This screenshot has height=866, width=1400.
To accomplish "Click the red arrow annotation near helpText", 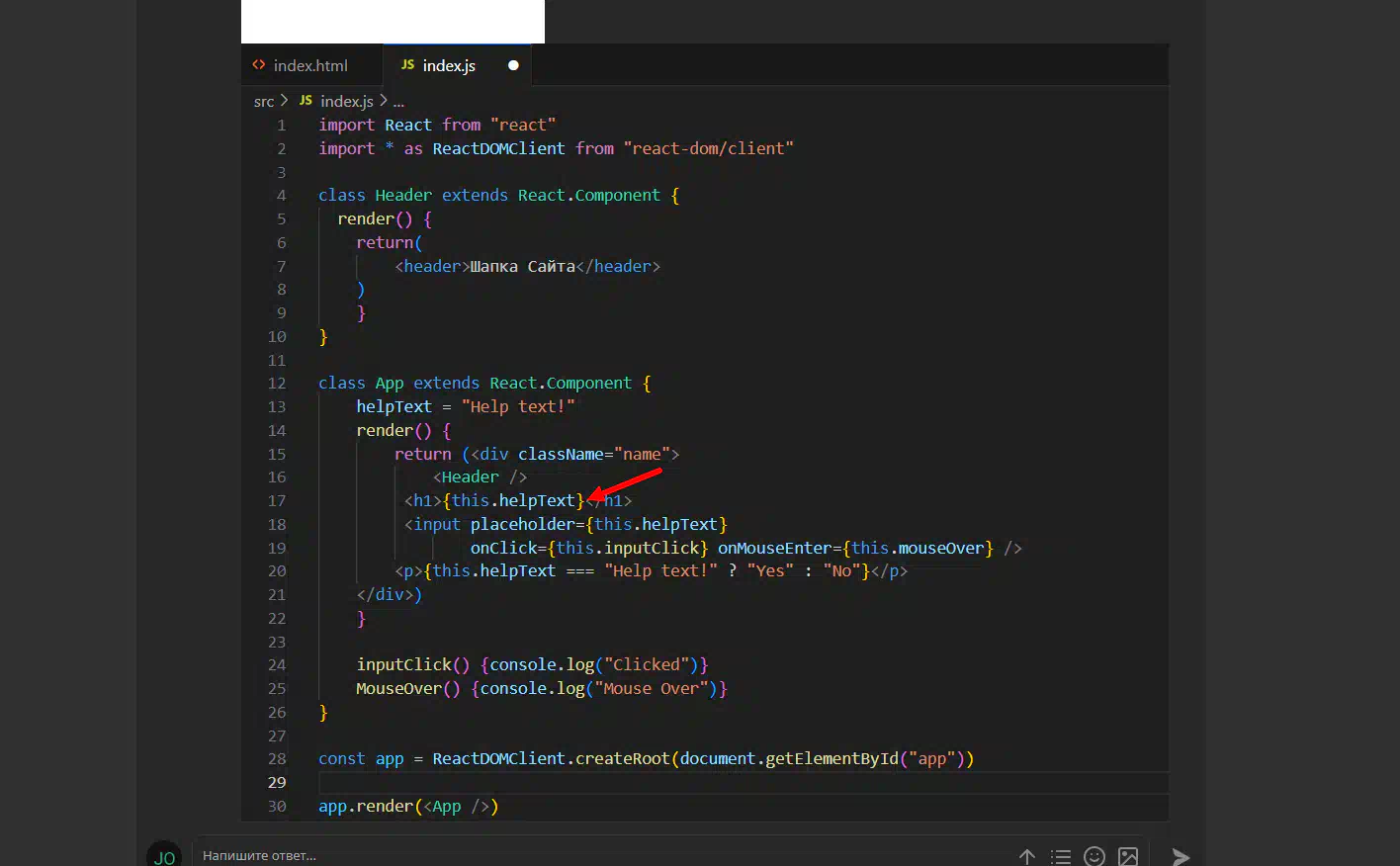I will pyautogui.click(x=625, y=483).
